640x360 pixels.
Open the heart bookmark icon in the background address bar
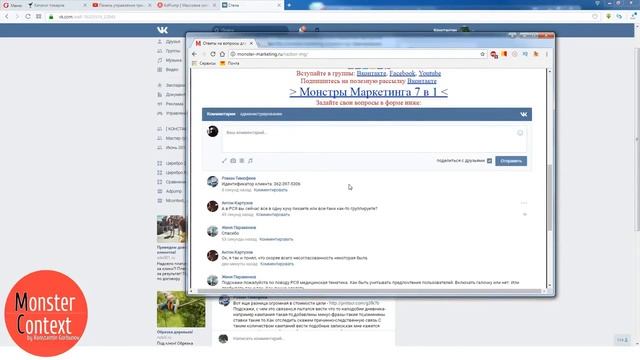point(595,16)
